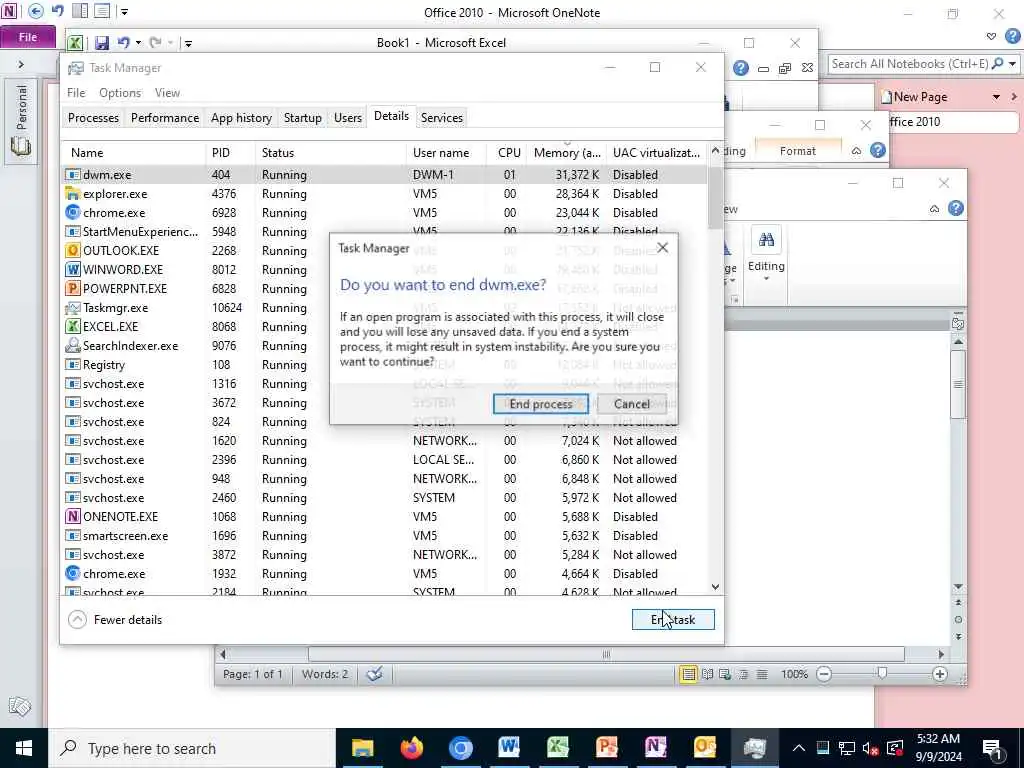Open Task Manager Options menu
Viewport: 1024px width, 768px height.
click(x=120, y=93)
